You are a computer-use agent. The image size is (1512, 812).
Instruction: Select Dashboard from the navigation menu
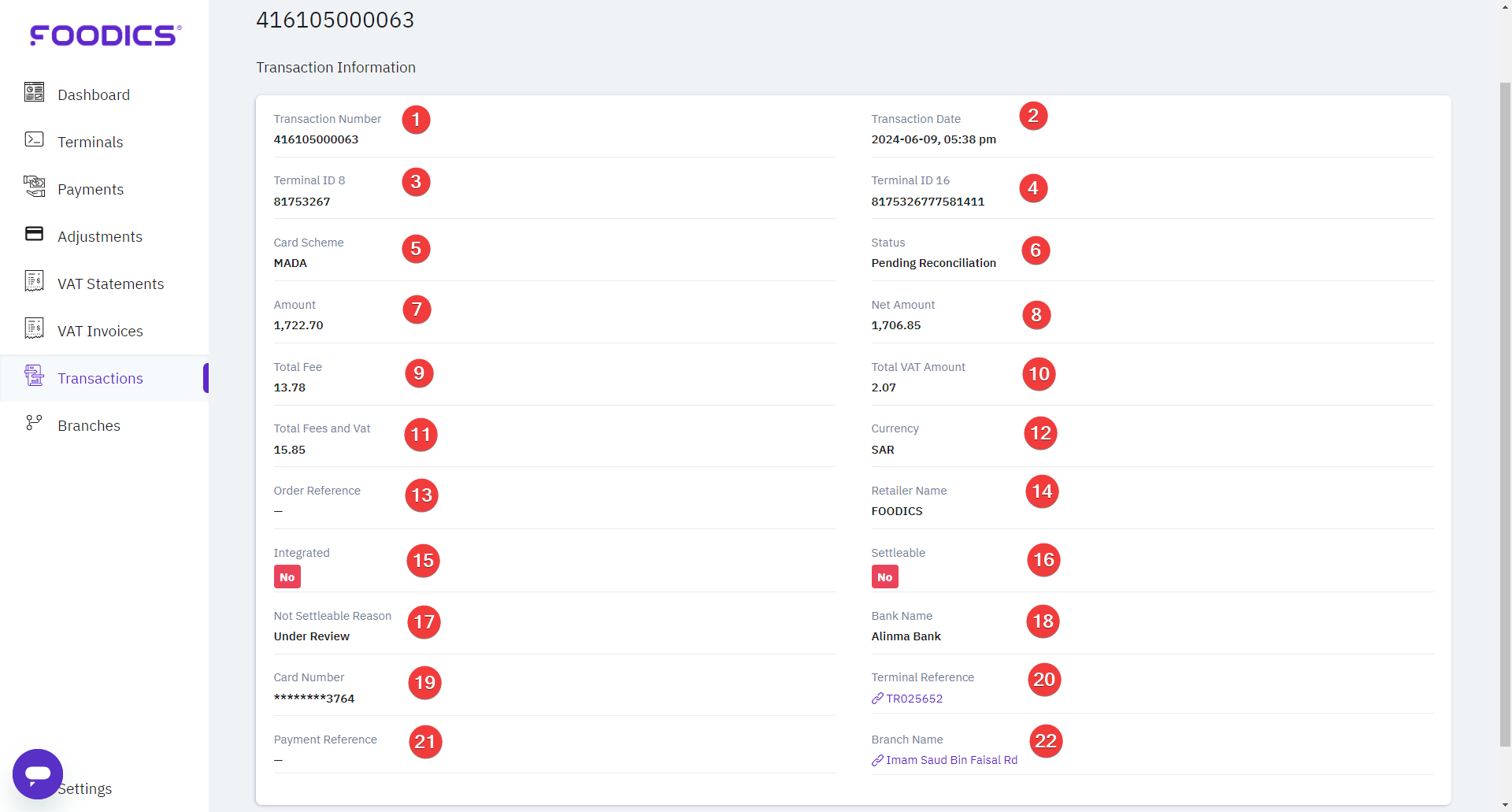(x=93, y=94)
